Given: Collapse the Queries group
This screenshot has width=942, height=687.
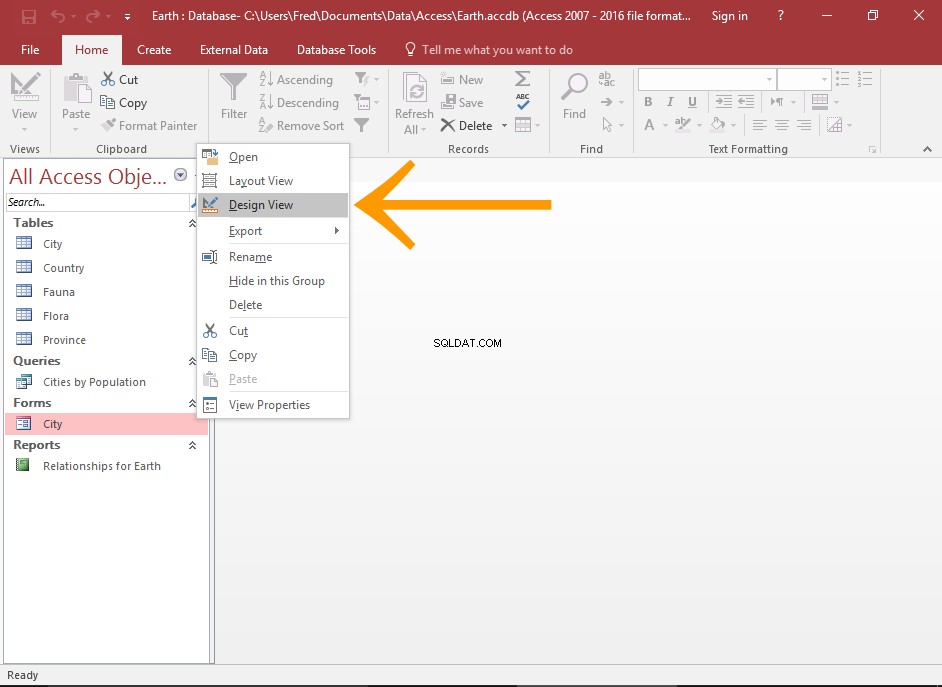Looking at the screenshot, I should tap(192, 362).
